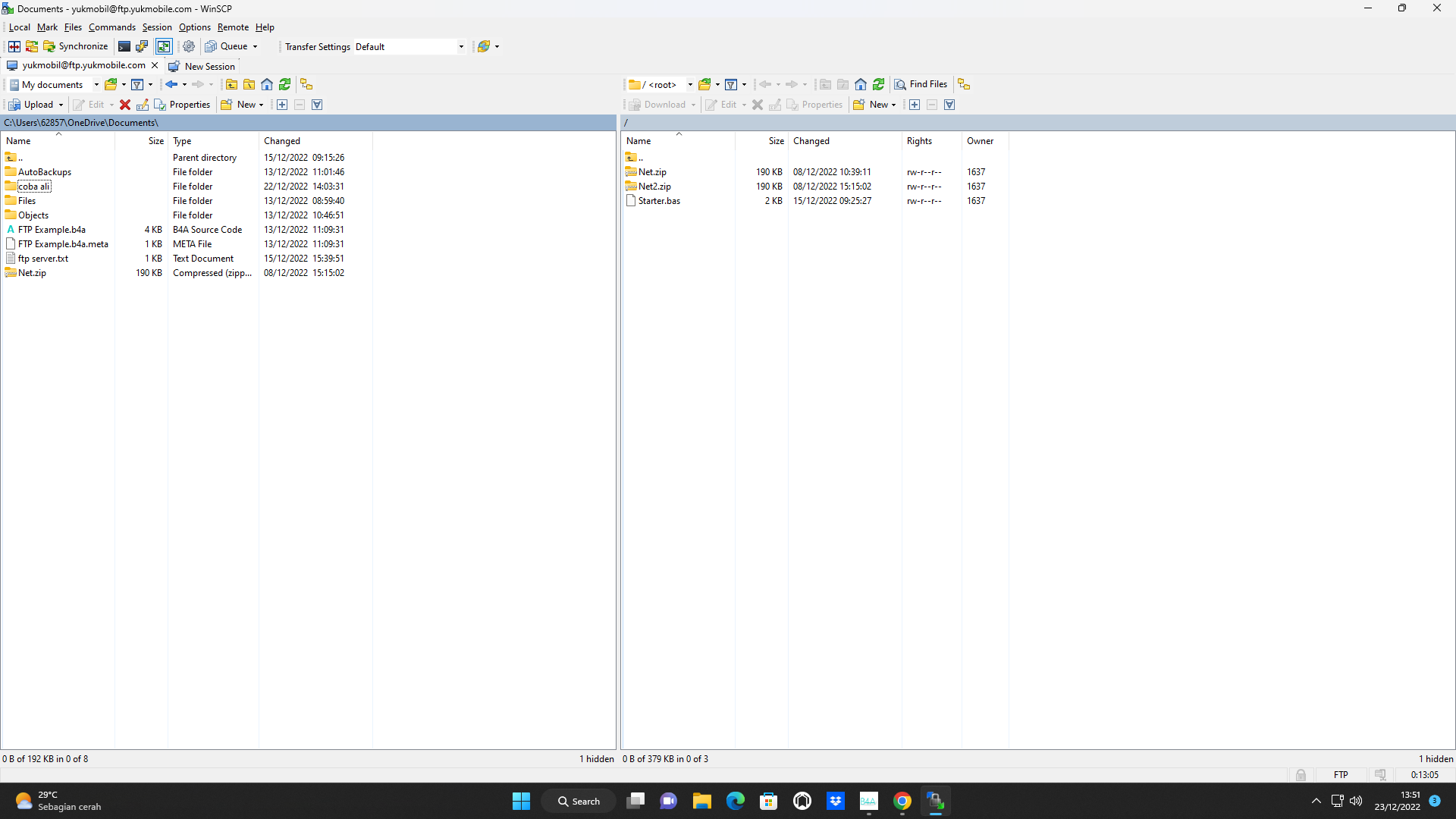This screenshot has width=1456, height=819.
Task: Click the Find Files button
Action: pos(921,84)
